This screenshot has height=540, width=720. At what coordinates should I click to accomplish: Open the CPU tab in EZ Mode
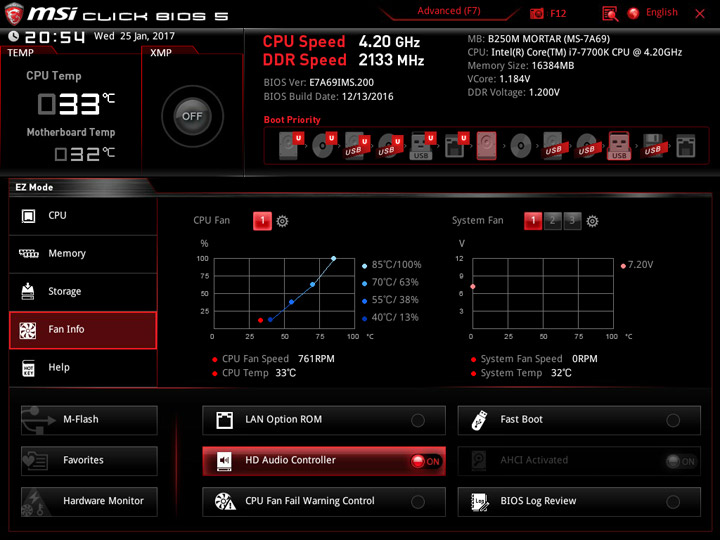83,216
